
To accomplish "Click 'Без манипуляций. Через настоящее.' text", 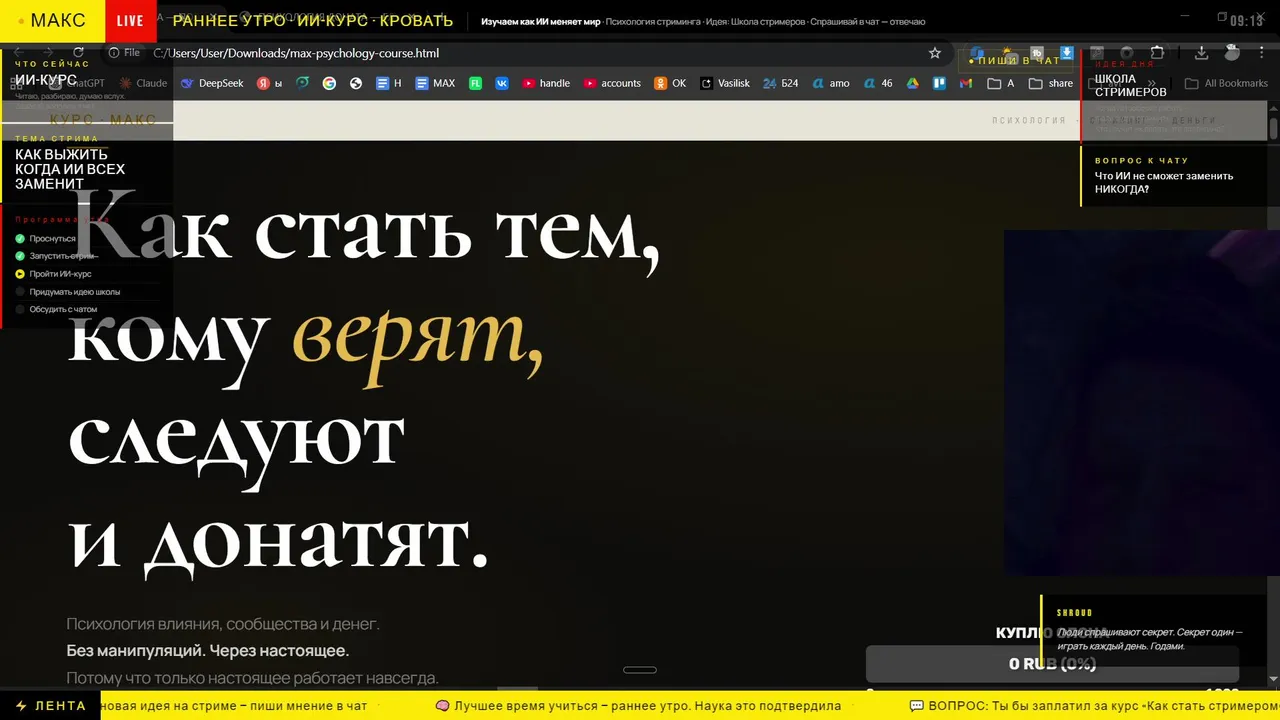I will [x=208, y=651].
